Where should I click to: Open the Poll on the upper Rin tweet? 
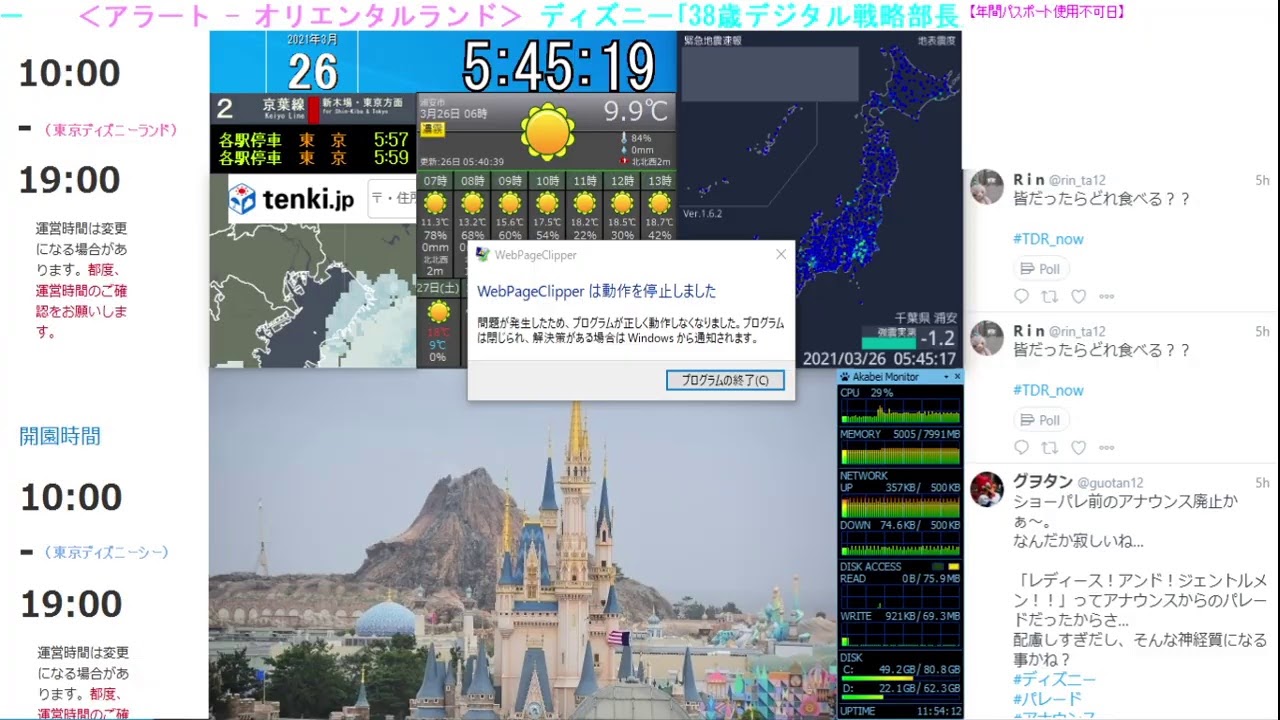(1041, 268)
